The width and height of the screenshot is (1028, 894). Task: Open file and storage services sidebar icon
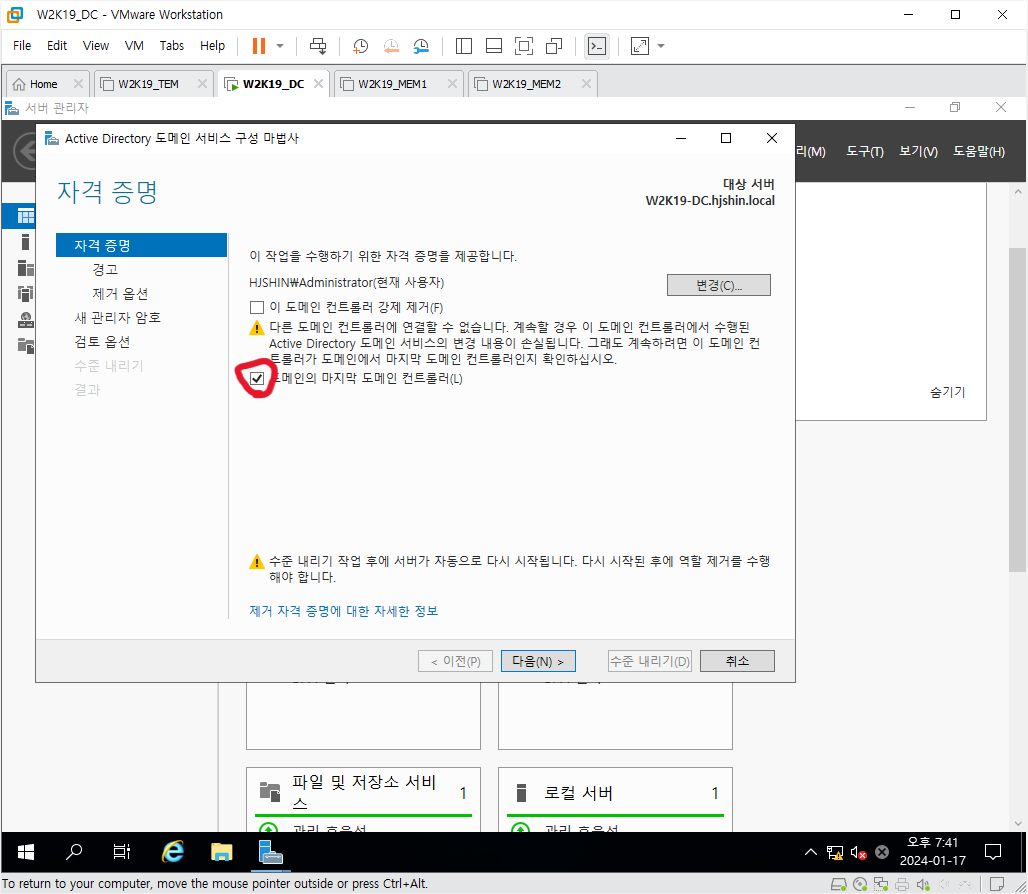point(26,345)
